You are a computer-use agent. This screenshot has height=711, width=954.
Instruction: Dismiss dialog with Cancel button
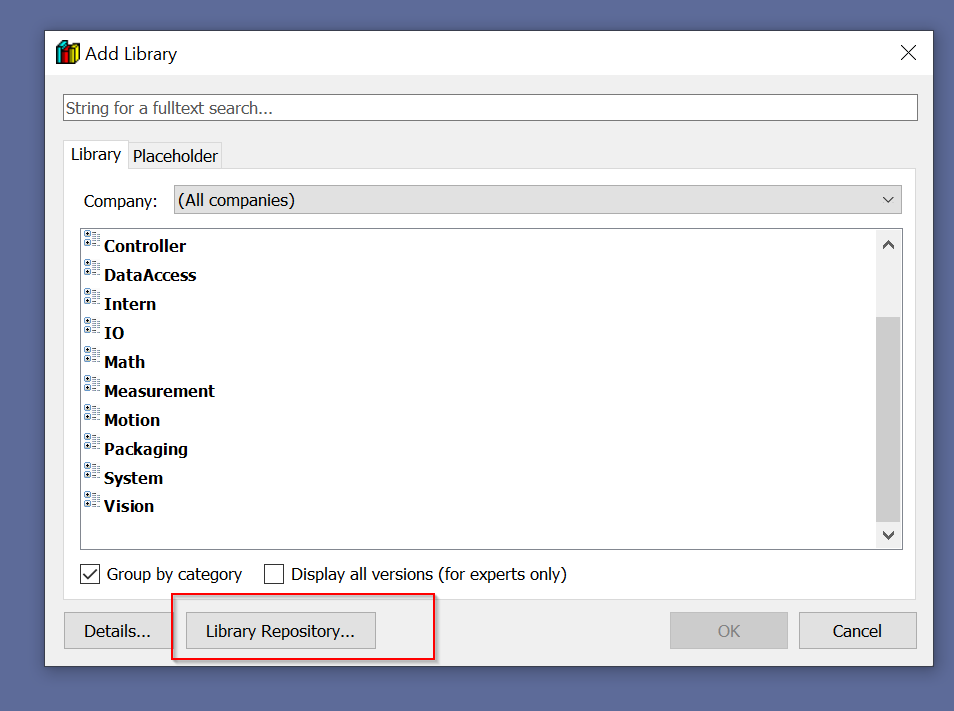857,631
